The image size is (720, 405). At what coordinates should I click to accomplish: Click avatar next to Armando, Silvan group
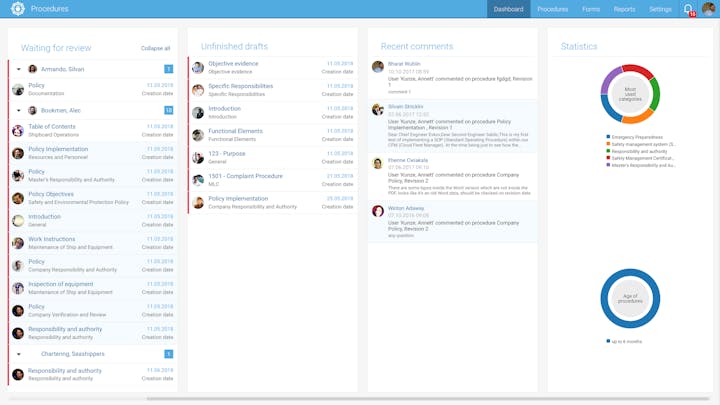pos(33,69)
